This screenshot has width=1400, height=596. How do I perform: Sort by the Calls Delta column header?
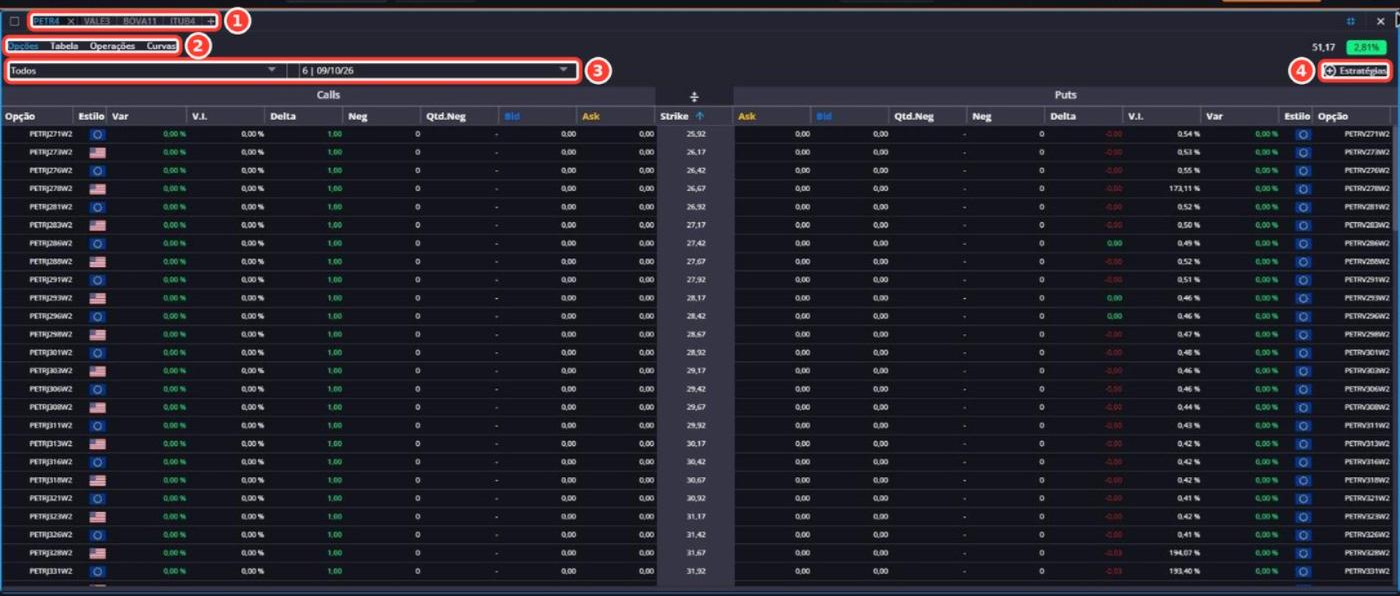tap(282, 117)
